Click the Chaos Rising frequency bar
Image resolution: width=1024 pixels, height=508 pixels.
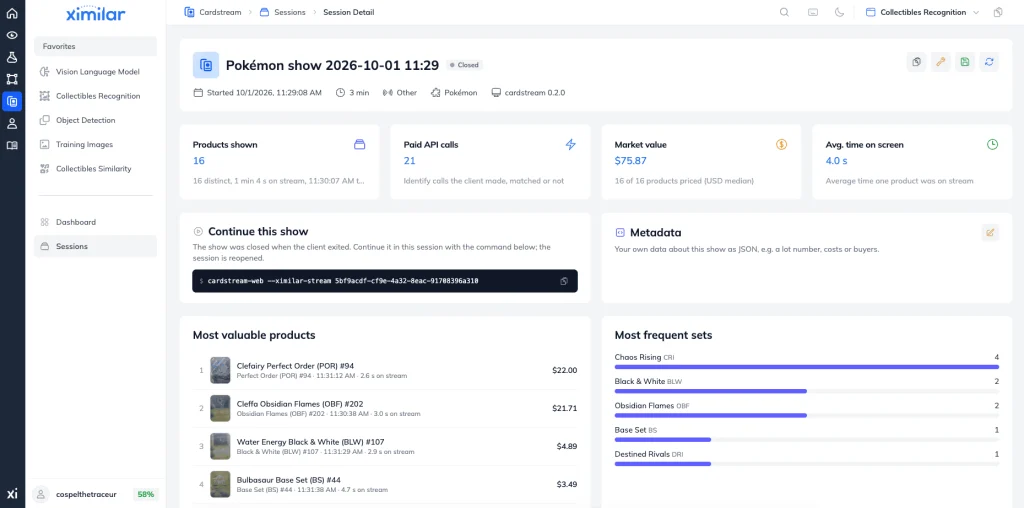(x=807, y=367)
